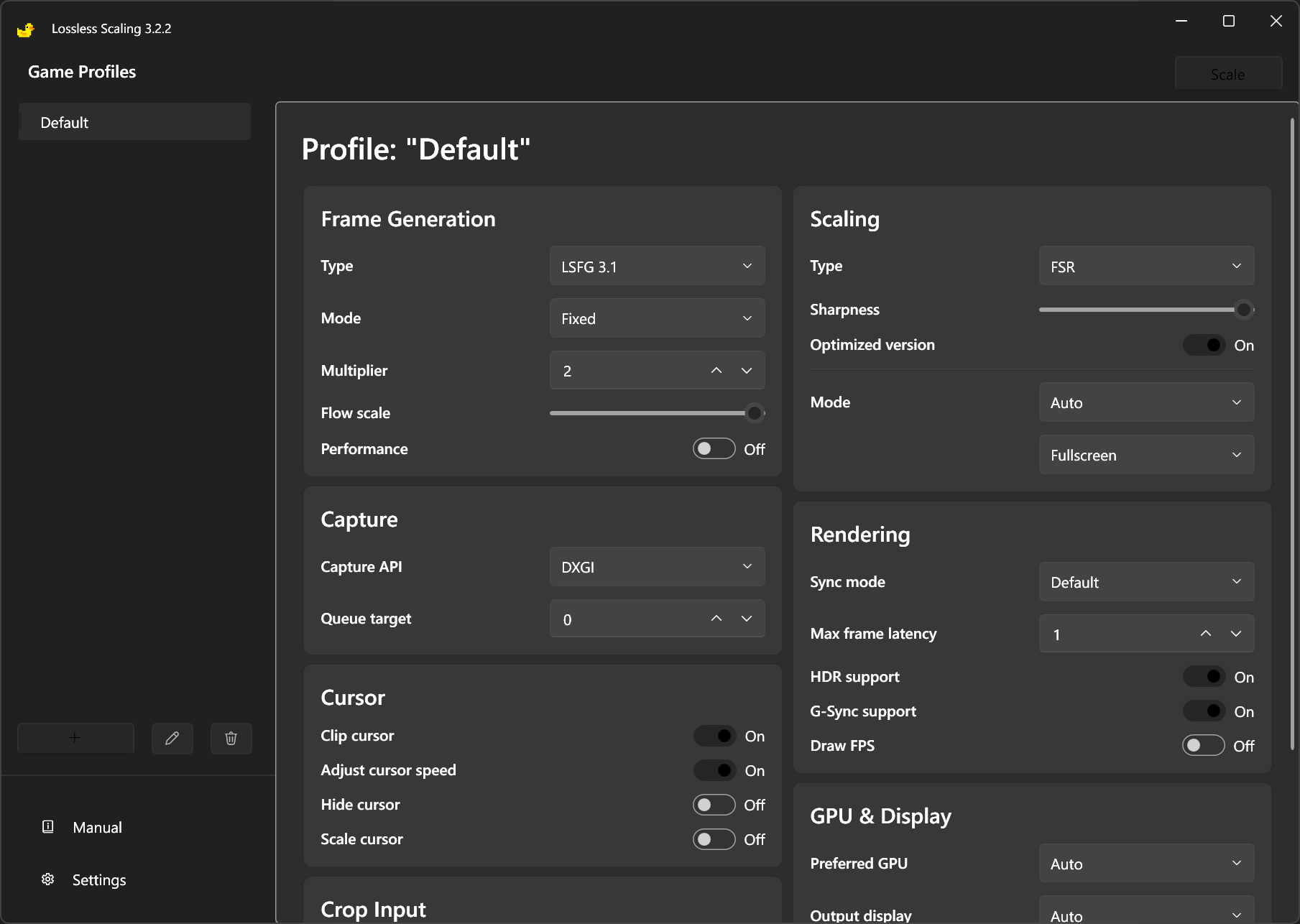
Task: Open Scaling Type dropdown FSR
Action: click(1146, 266)
